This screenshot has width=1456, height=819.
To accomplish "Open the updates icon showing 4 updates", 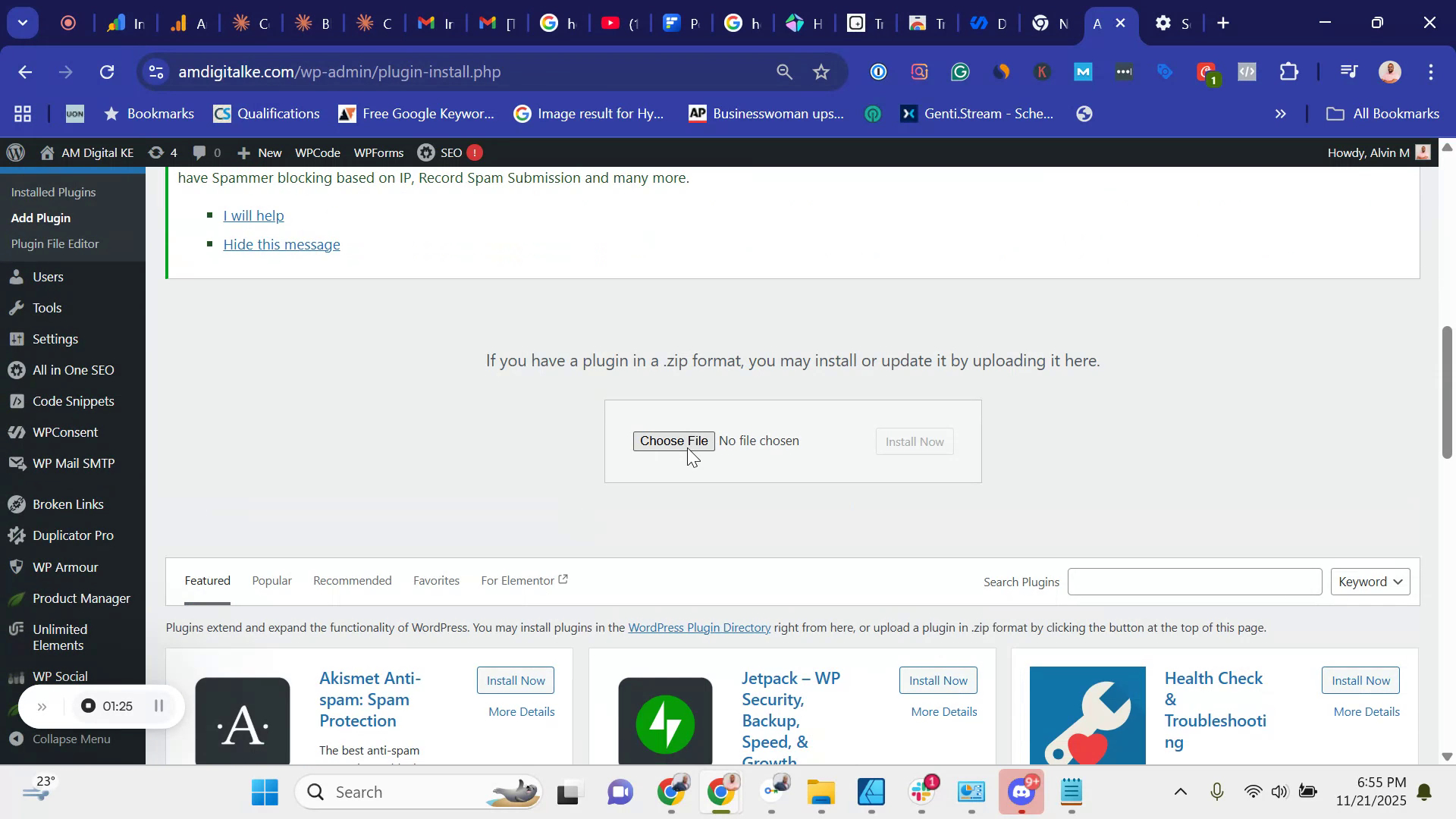I will click(162, 152).
